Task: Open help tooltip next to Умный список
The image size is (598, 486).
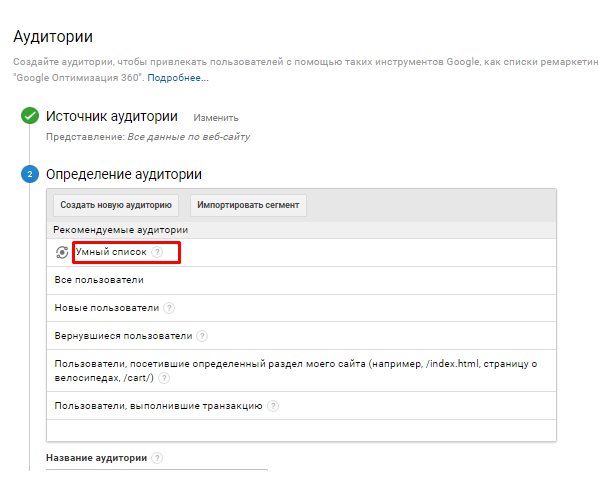Action: [157, 252]
